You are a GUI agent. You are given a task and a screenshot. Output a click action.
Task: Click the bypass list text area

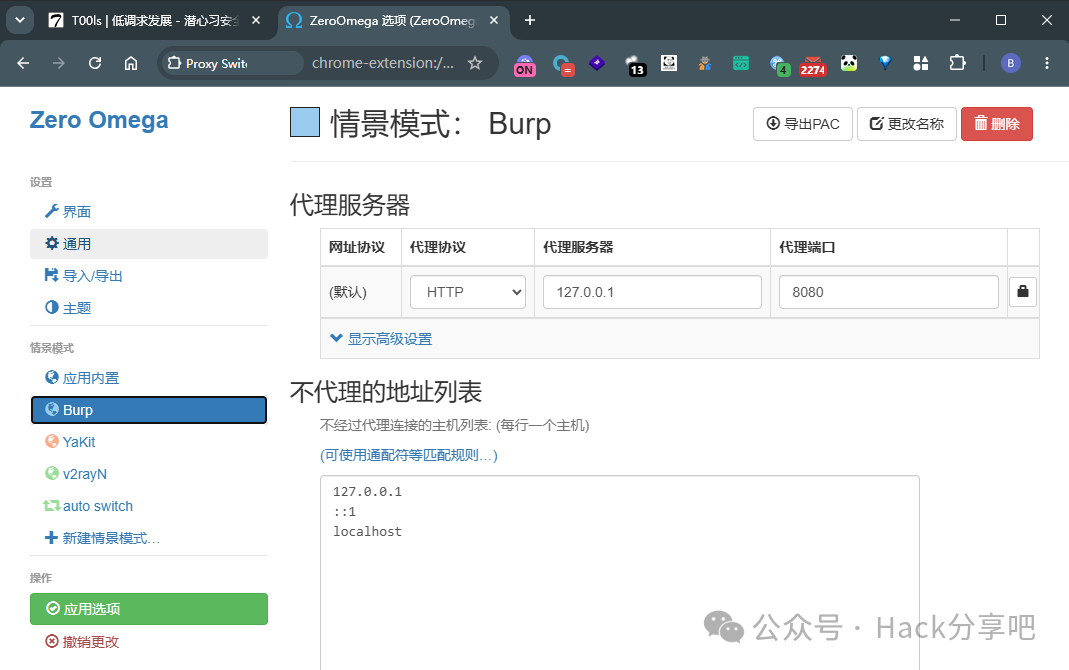pos(620,573)
